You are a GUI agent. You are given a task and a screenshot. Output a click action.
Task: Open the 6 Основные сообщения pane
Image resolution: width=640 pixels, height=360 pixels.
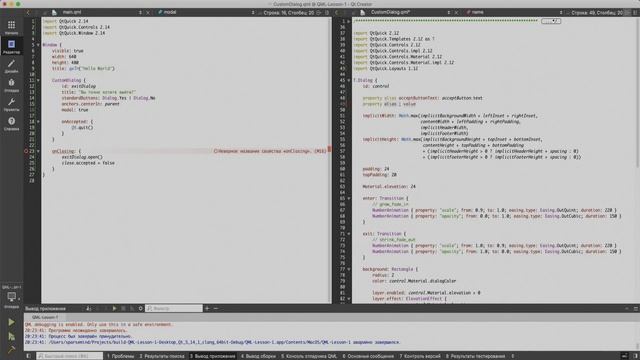tap(368, 356)
